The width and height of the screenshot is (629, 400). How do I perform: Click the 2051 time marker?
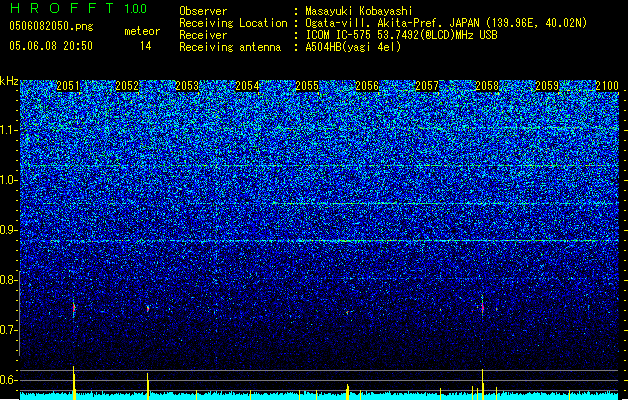tap(68, 86)
